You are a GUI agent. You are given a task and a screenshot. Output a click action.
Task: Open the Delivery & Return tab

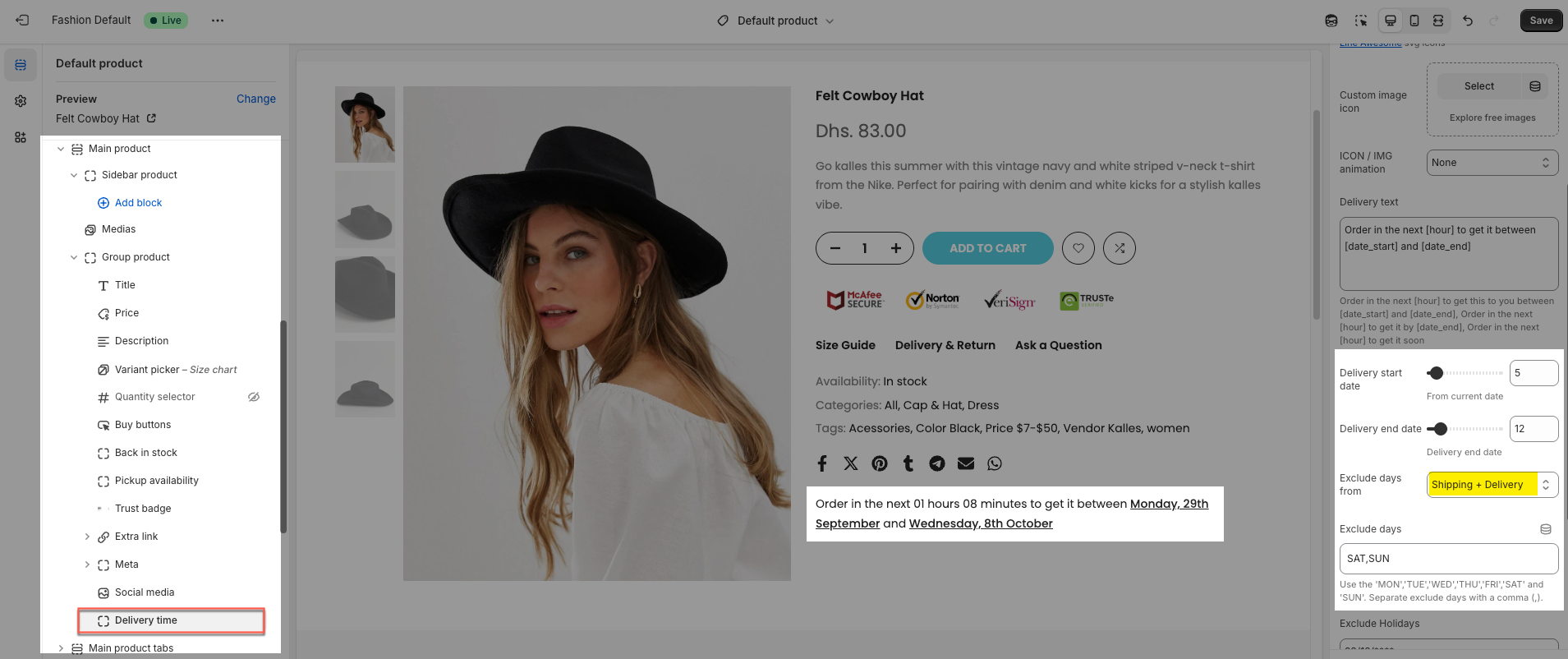[x=945, y=345]
